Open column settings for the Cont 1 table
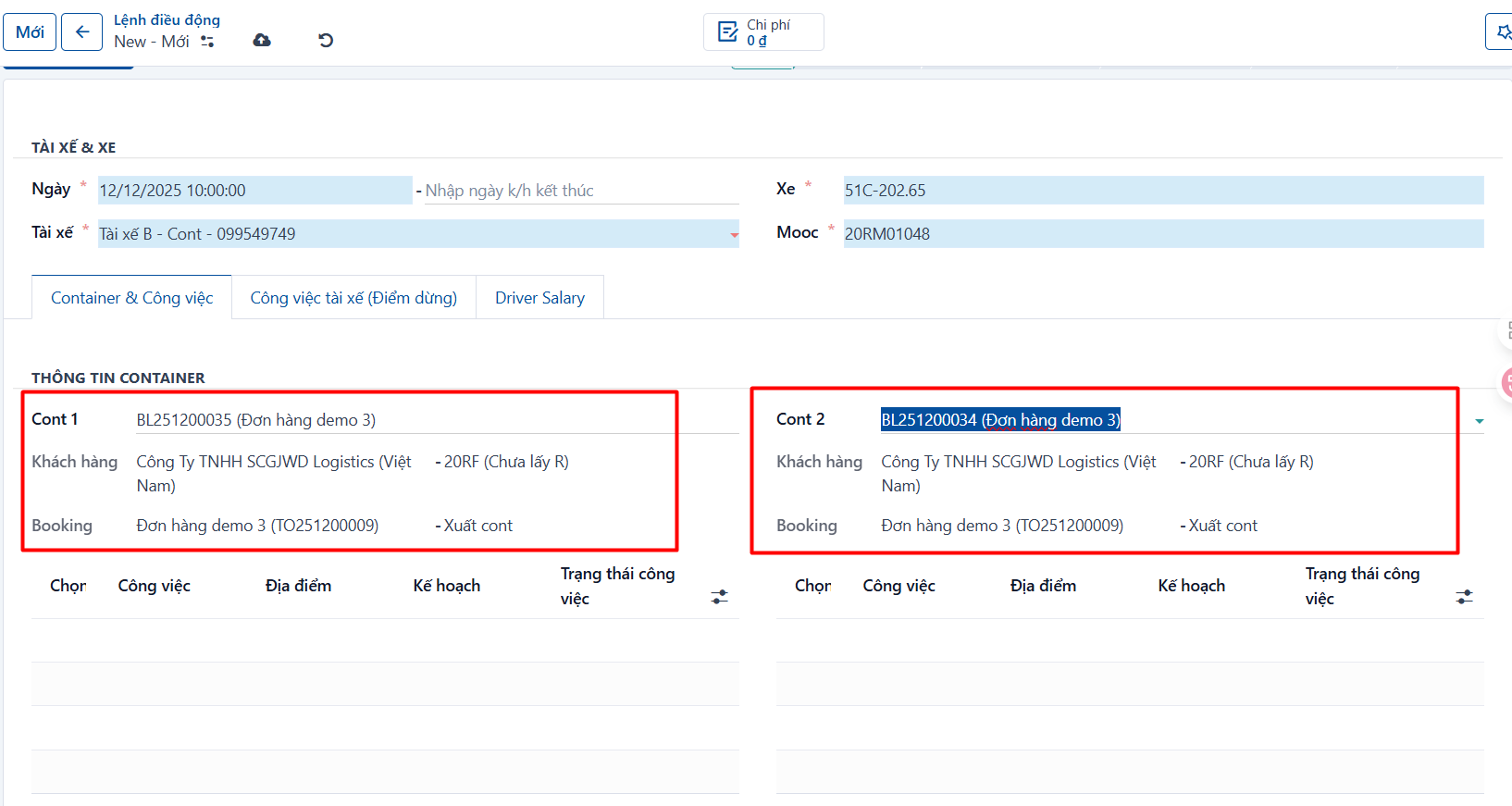 point(719,597)
